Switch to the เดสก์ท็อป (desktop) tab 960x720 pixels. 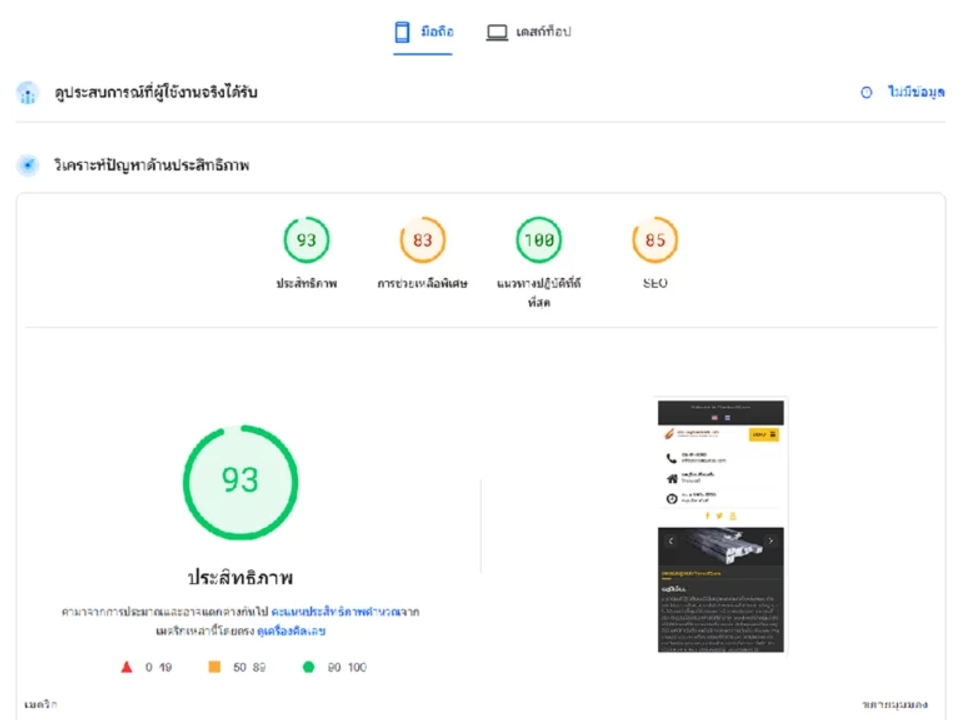coord(529,32)
